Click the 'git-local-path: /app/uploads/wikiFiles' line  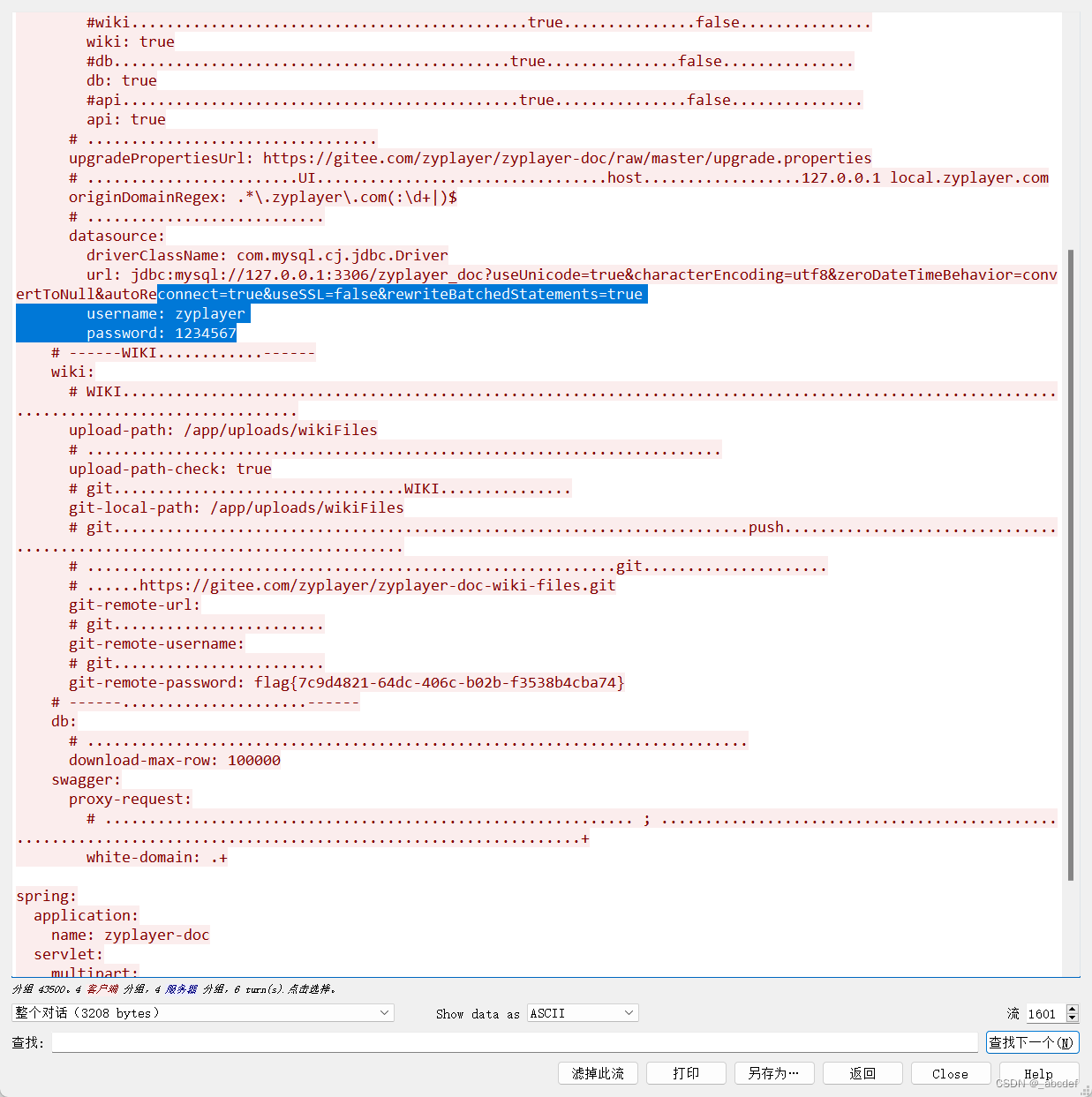coord(237,507)
